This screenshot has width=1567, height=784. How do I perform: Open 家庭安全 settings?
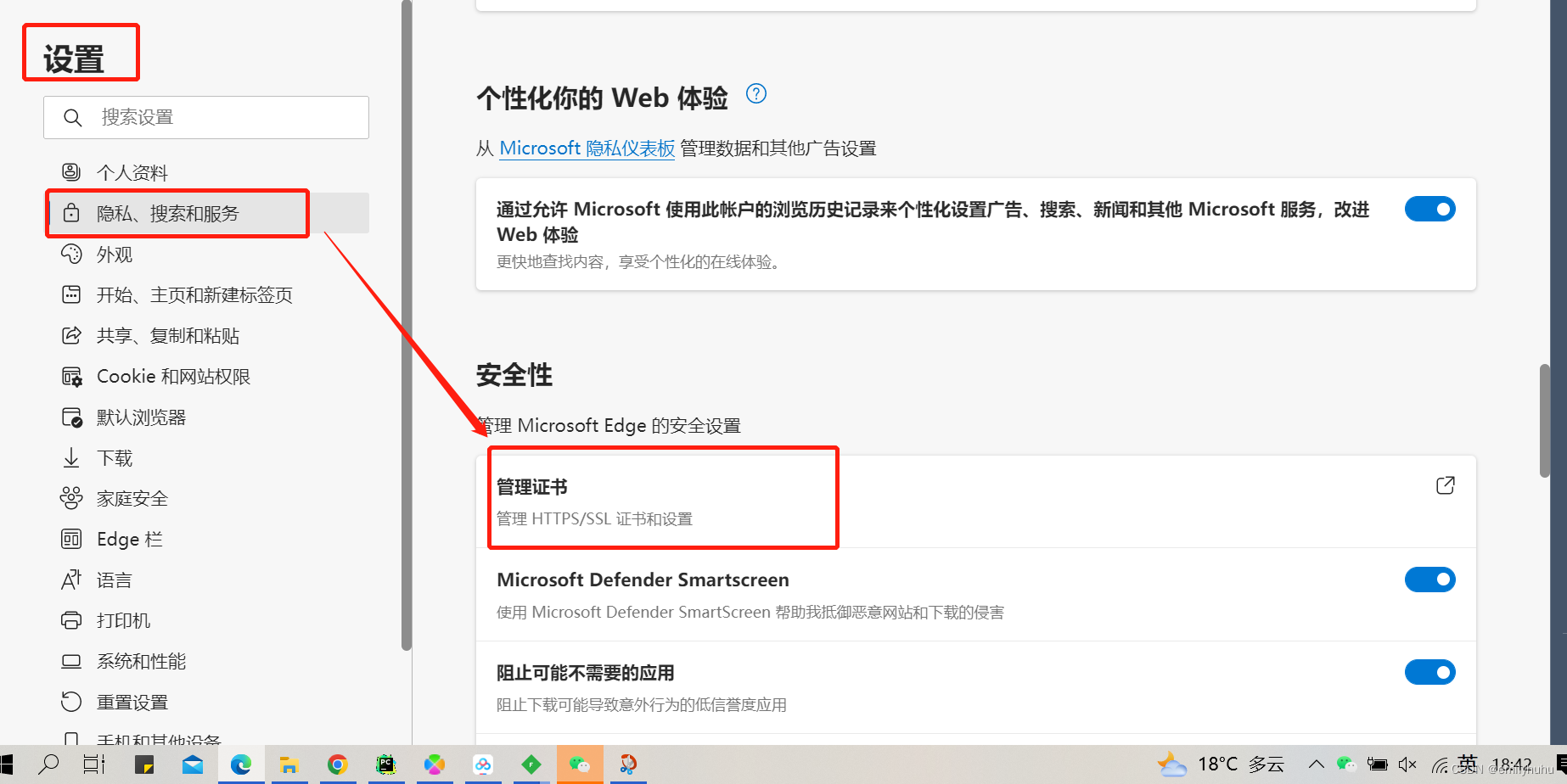pyautogui.click(x=132, y=499)
